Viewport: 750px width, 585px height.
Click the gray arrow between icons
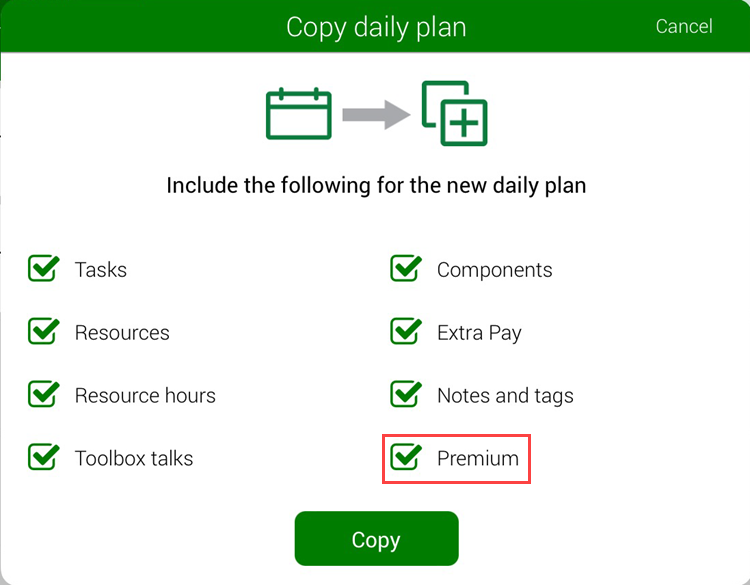[x=376, y=115]
